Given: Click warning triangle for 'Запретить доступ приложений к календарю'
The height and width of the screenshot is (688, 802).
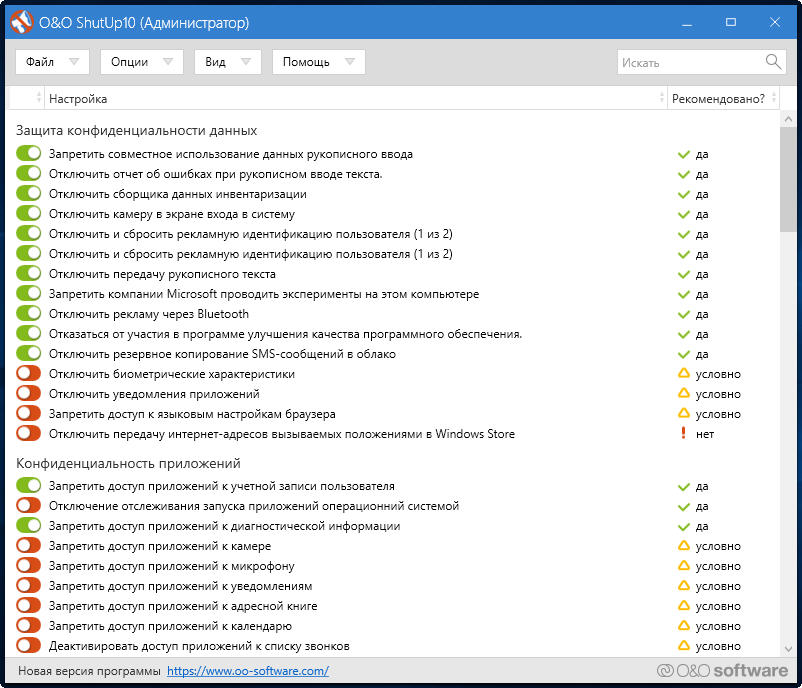Looking at the screenshot, I should [683, 625].
